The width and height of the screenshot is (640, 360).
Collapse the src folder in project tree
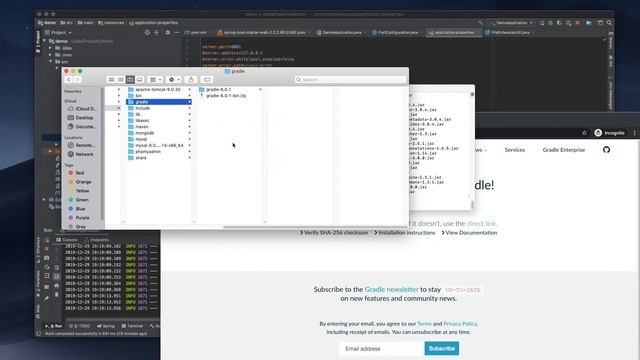coord(51,61)
